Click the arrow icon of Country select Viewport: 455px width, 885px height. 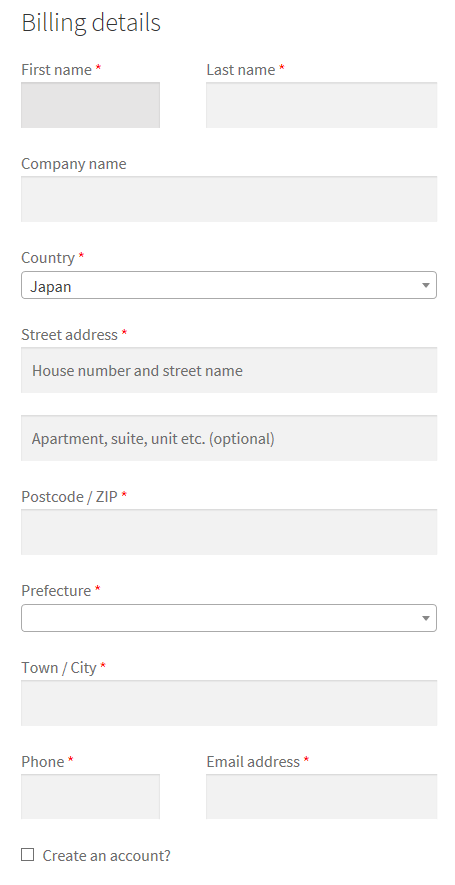click(x=426, y=286)
